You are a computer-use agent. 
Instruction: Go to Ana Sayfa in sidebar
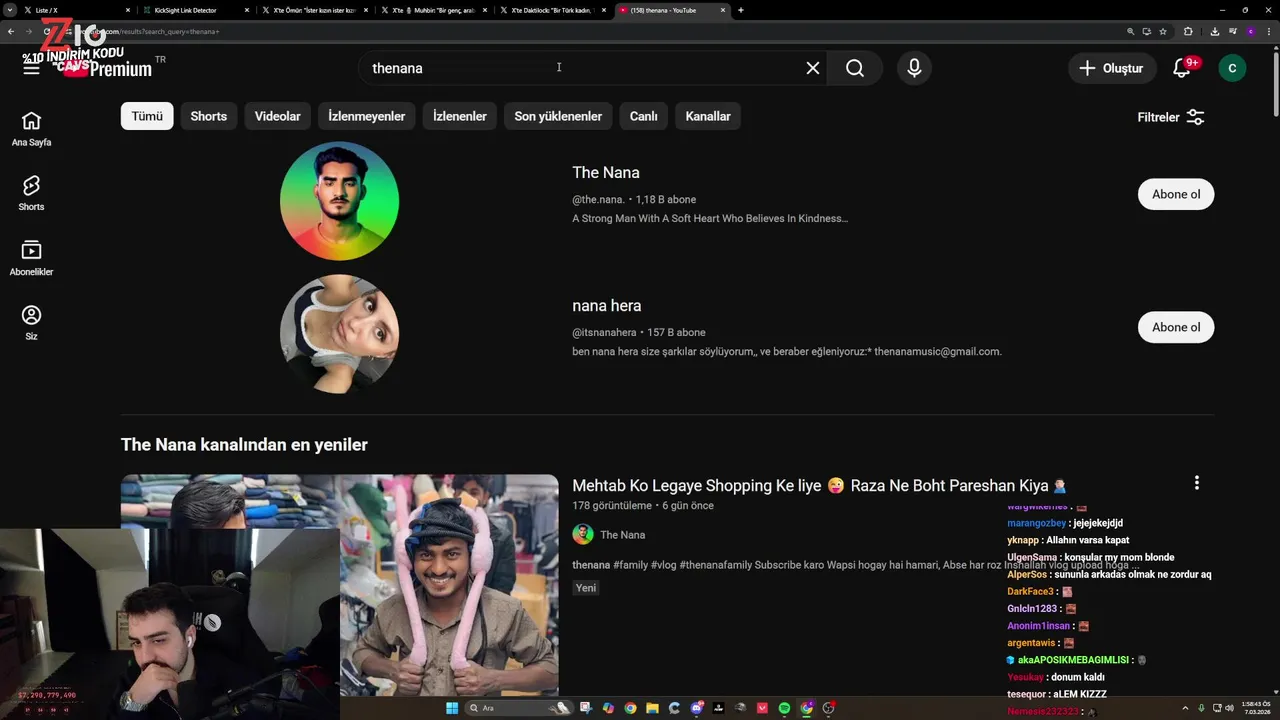[31, 129]
